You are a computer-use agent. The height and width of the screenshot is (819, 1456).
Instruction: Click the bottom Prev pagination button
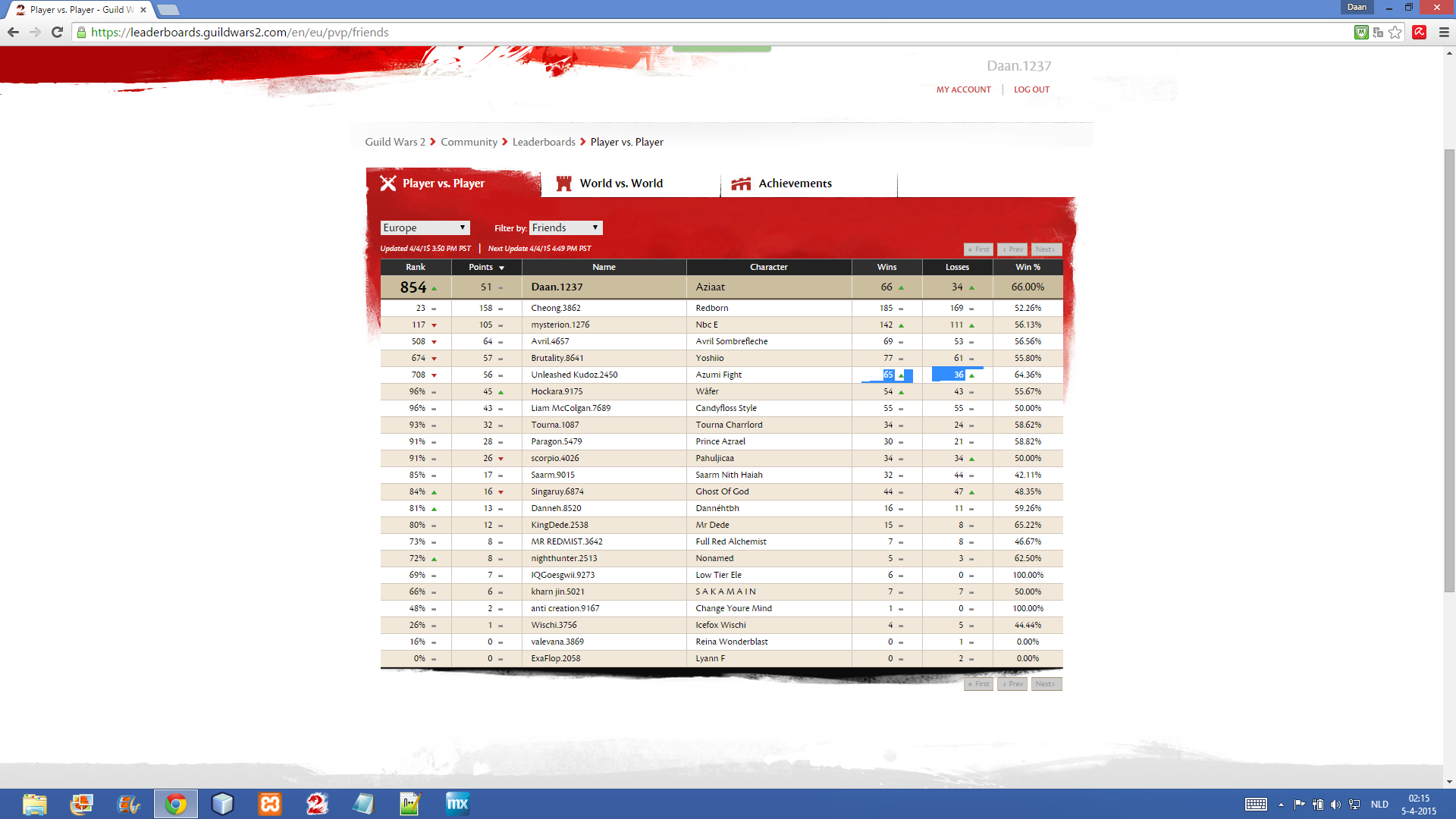[x=1012, y=684]
